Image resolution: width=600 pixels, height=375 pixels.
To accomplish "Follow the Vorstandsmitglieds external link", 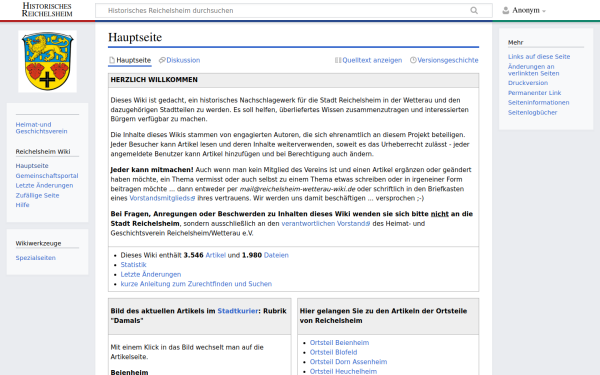I will pos(162,198).
